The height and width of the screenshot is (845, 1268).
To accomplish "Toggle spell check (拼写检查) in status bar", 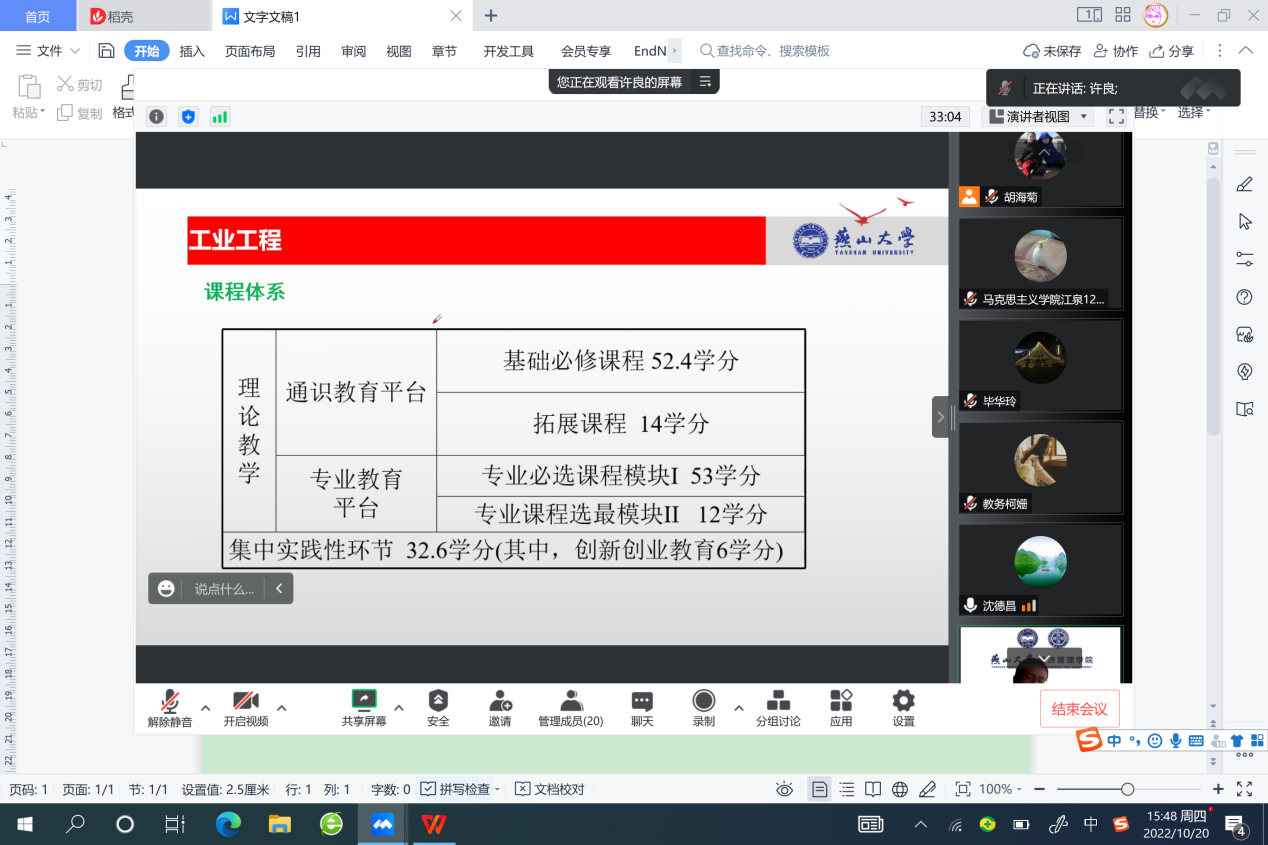I will pyautogui.click(x=459, y=789).
